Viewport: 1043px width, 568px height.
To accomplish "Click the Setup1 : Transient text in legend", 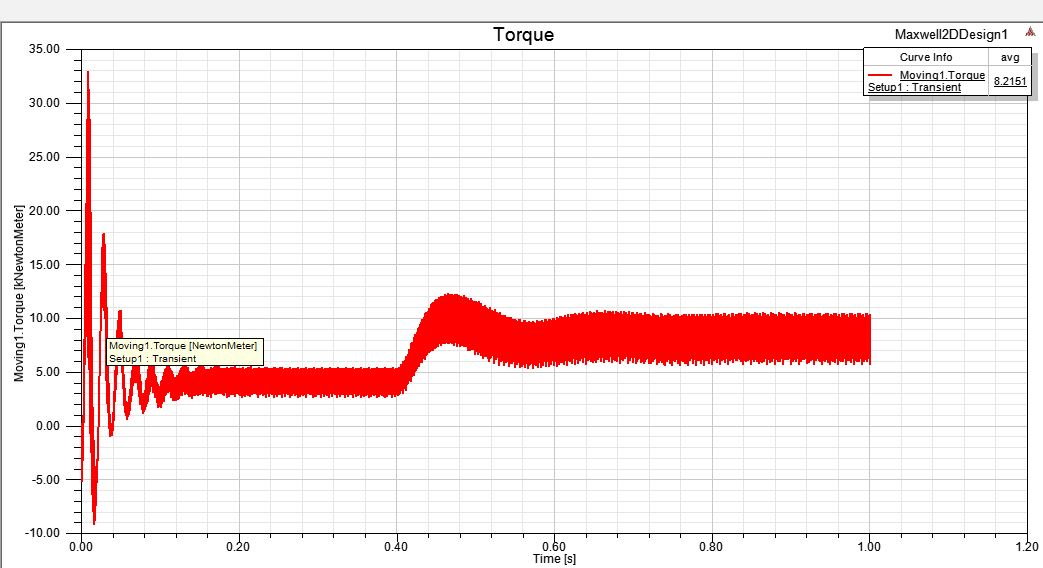I will click(x=914, y=87).
